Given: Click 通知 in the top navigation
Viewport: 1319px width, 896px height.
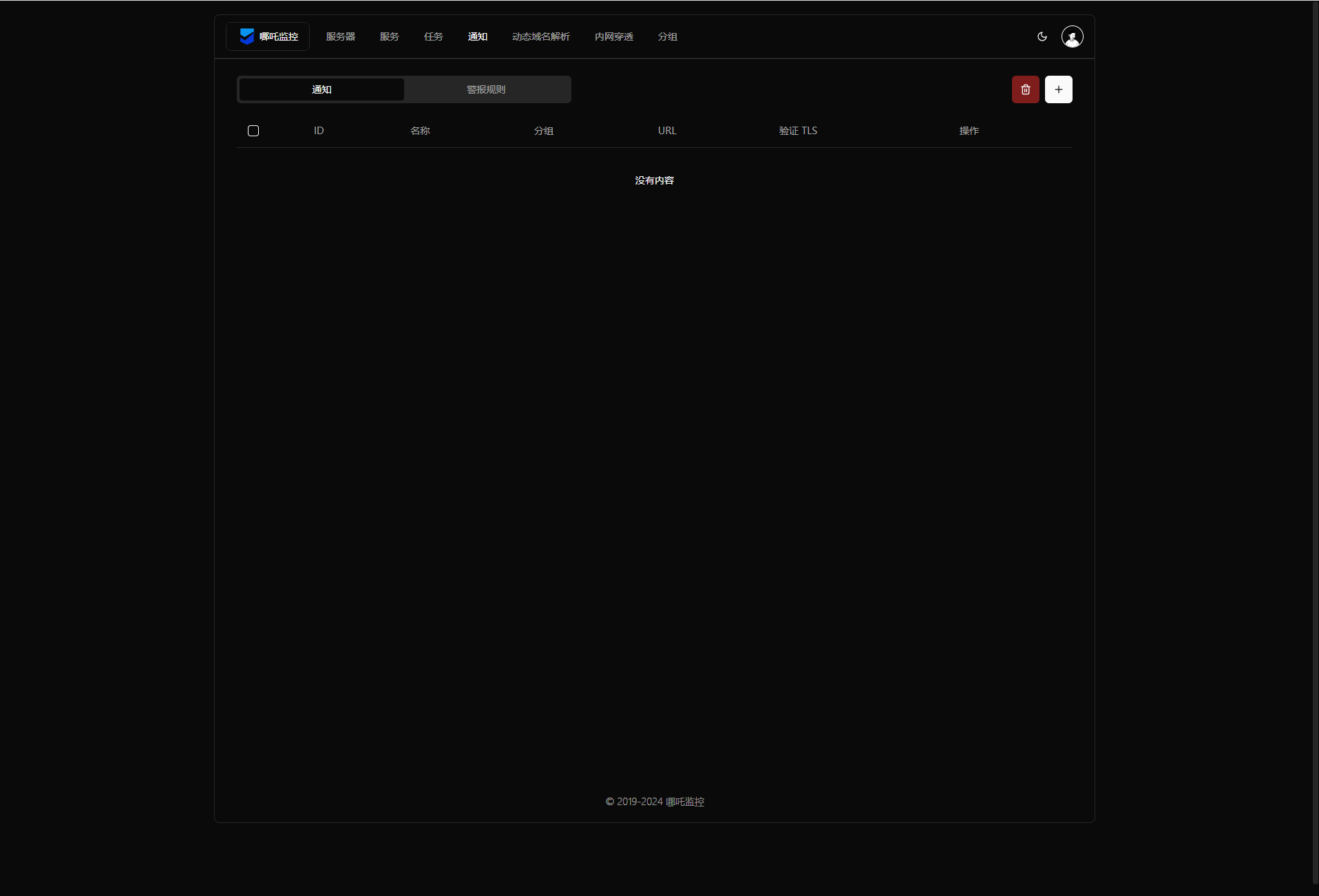Looking at the screenshot, I should point(477,36).
